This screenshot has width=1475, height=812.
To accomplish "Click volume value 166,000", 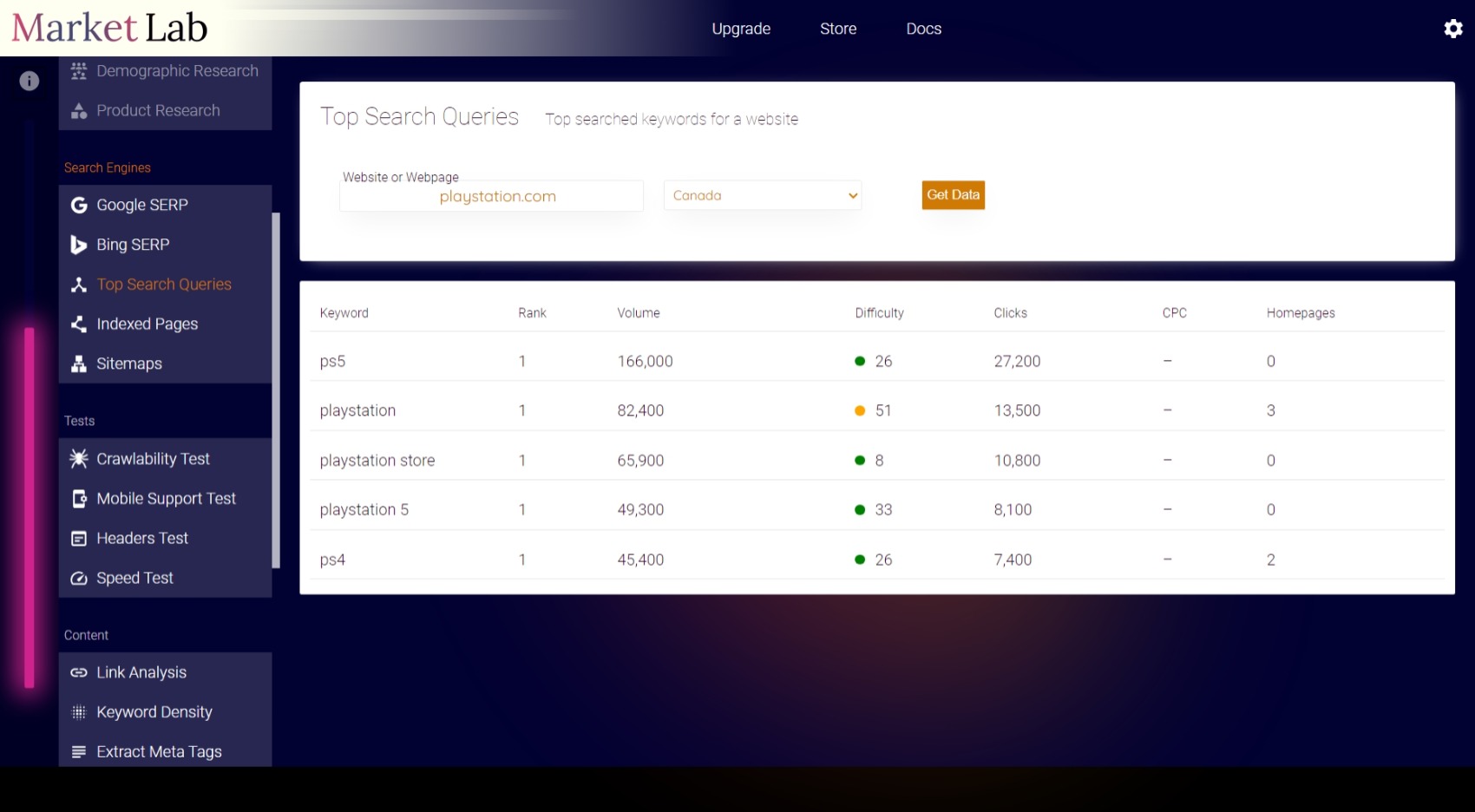I will 646,362.
